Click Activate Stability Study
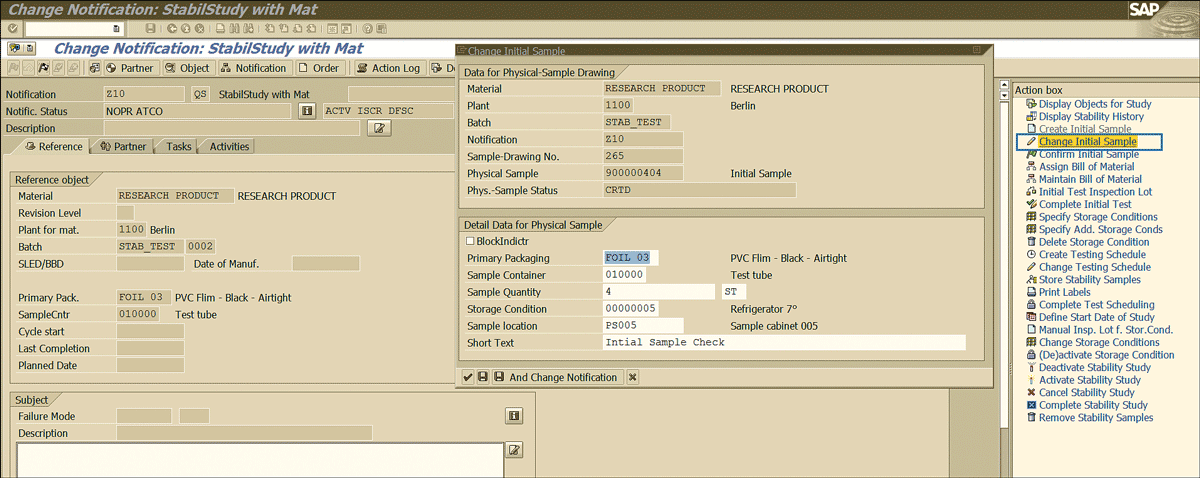This screenshot has height=478, width=1200. [1089, 380]
